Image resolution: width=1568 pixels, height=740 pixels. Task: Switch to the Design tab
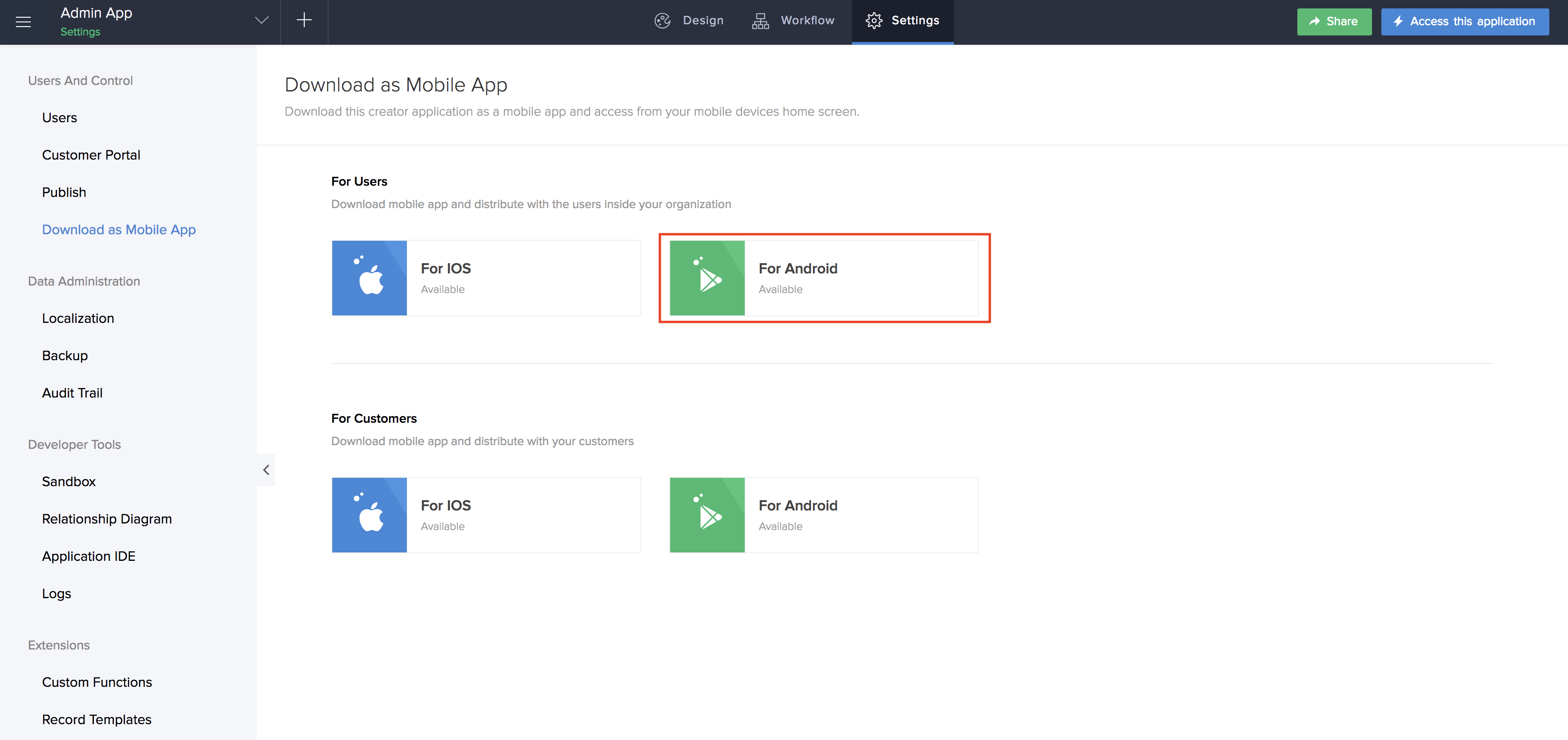click(702, 21)
